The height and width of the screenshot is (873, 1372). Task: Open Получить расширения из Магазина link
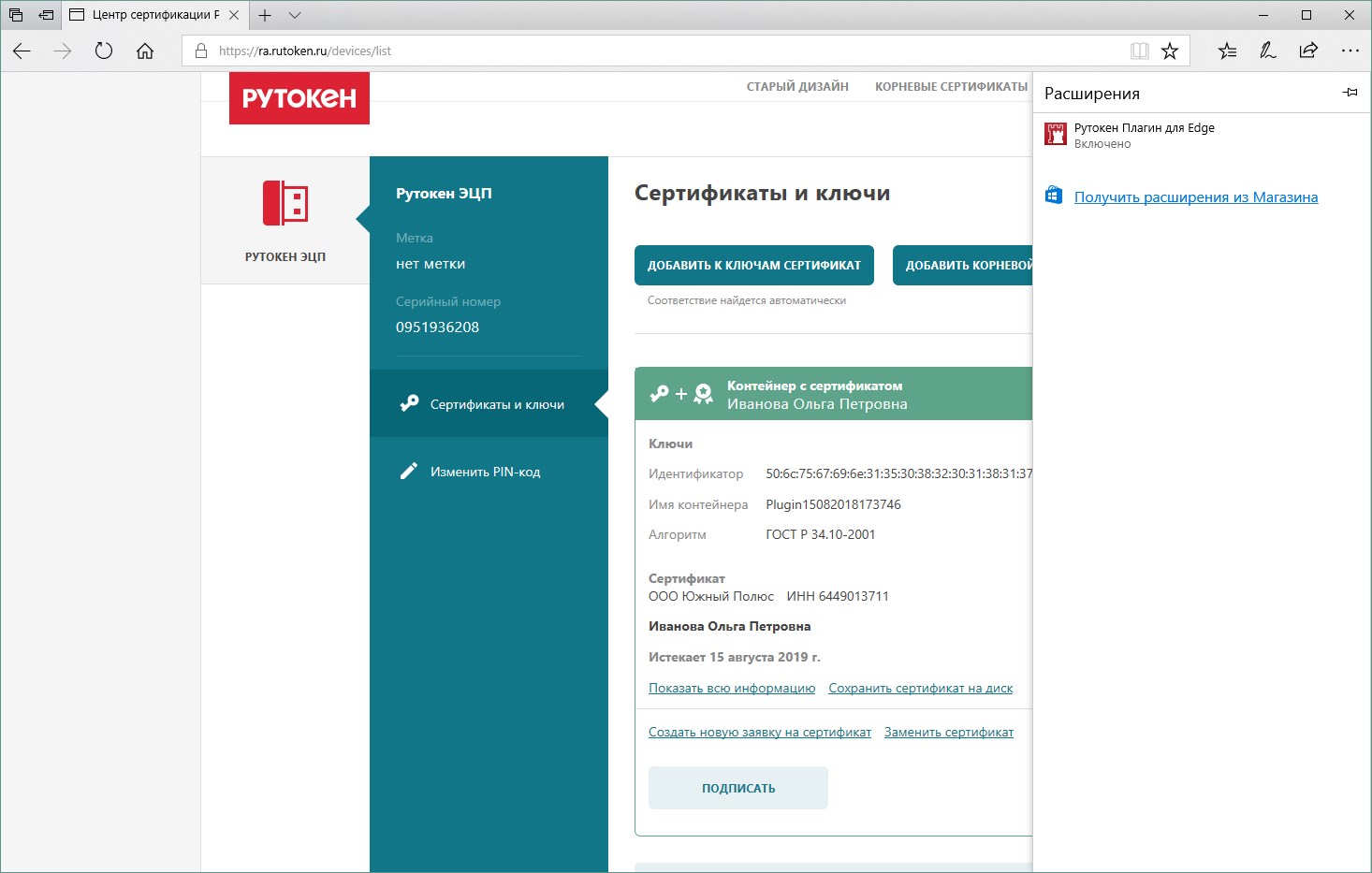click(x=1196, y=196)
